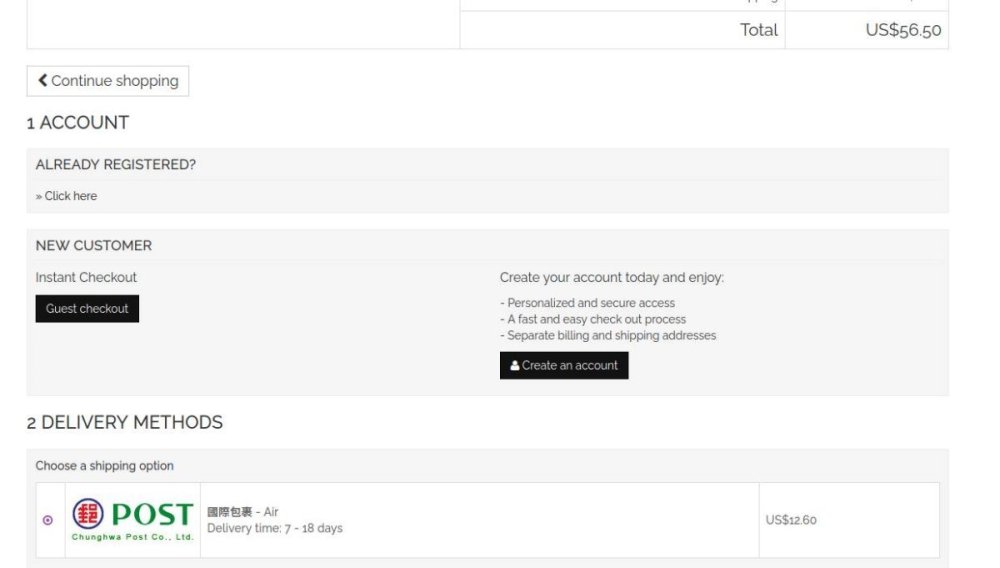Click "Create your account today and enjoy" text
Screen dimensions: 1000x568
pos(612,277)
